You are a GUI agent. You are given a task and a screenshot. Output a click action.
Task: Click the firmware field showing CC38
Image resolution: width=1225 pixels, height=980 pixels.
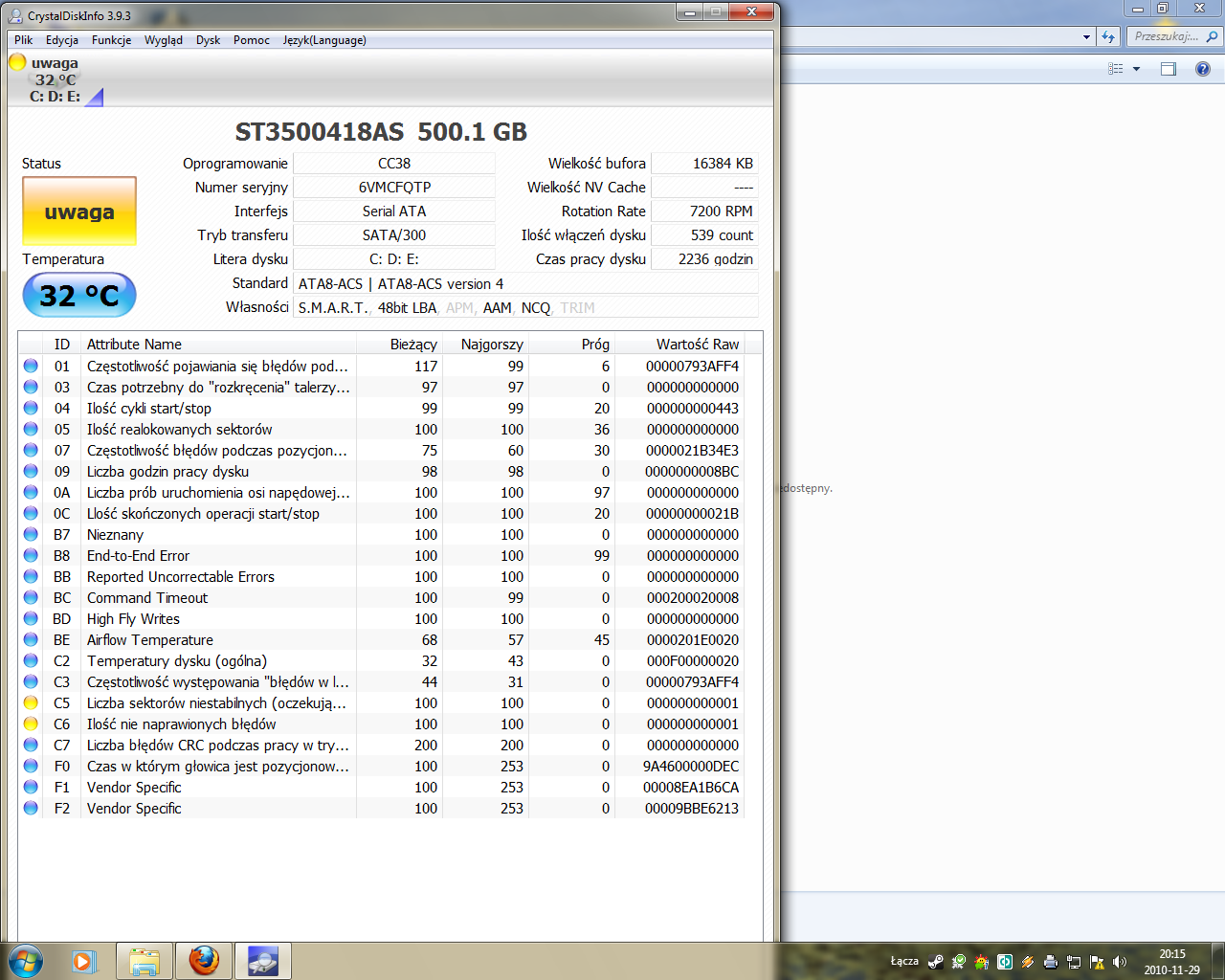[x=394, y=164]
